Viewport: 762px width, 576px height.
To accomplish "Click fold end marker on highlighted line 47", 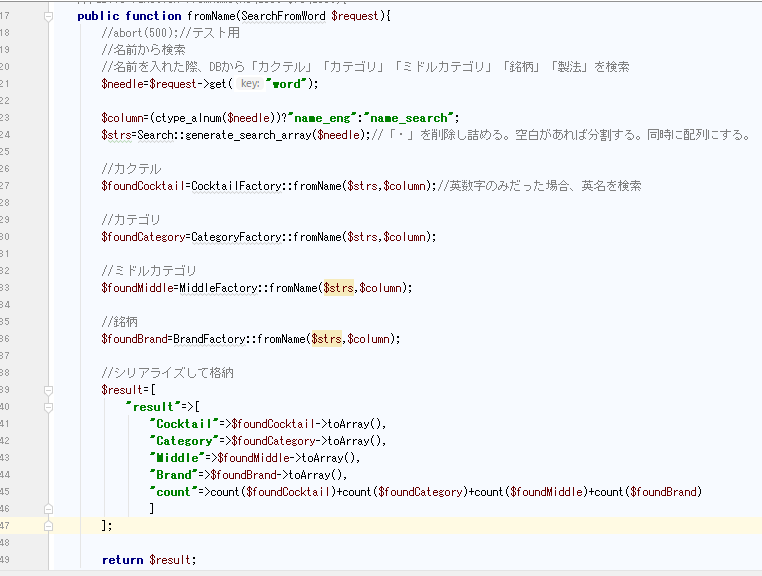I will [x=49, y=525].
